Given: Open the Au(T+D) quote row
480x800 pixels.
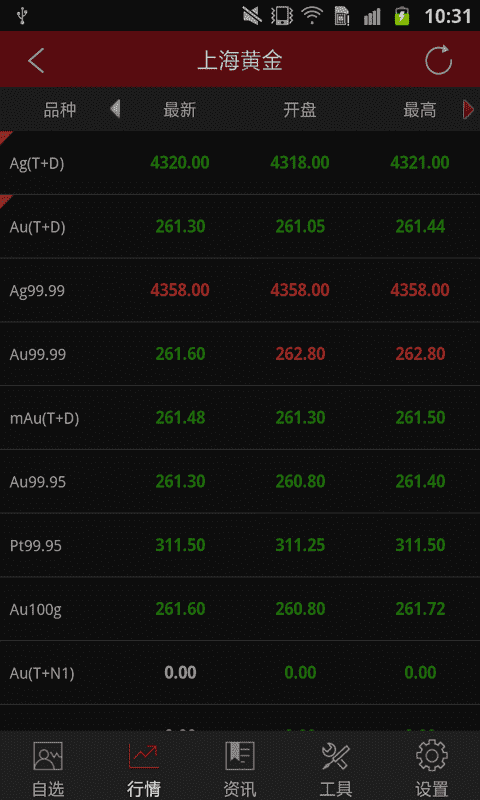Looking at the screenshot, I should (240, 227).
